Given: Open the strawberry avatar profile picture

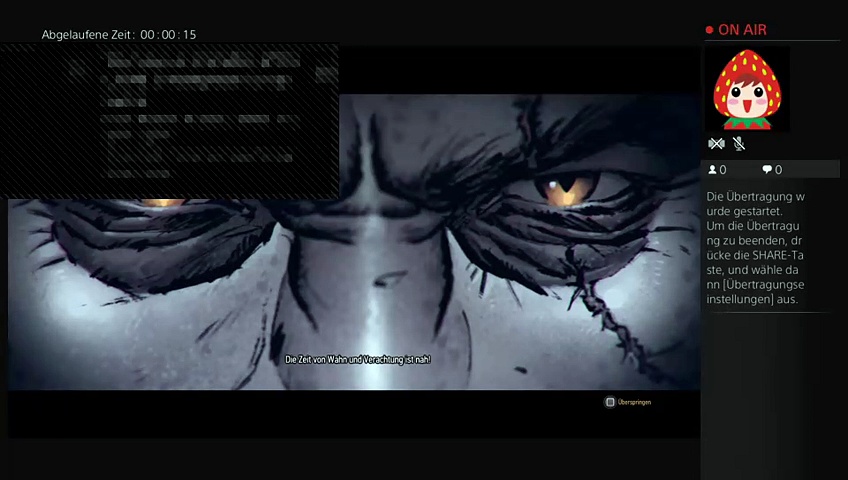Looking at the screenshot, I should tap(747, 90).
